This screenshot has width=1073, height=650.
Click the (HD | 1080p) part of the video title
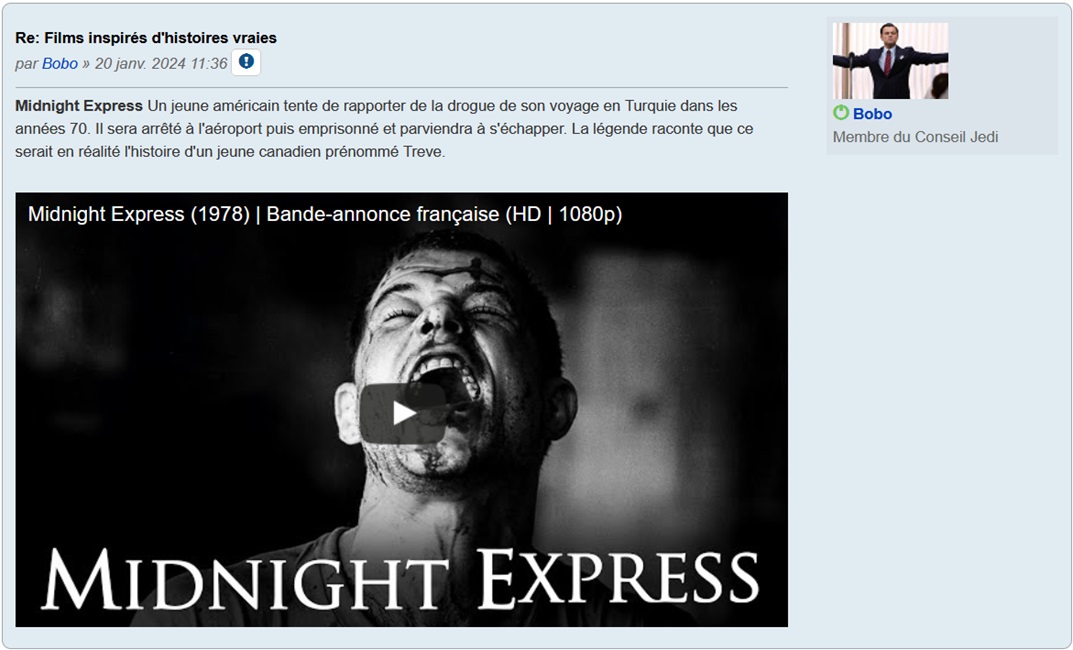click(x=564, y=214)
